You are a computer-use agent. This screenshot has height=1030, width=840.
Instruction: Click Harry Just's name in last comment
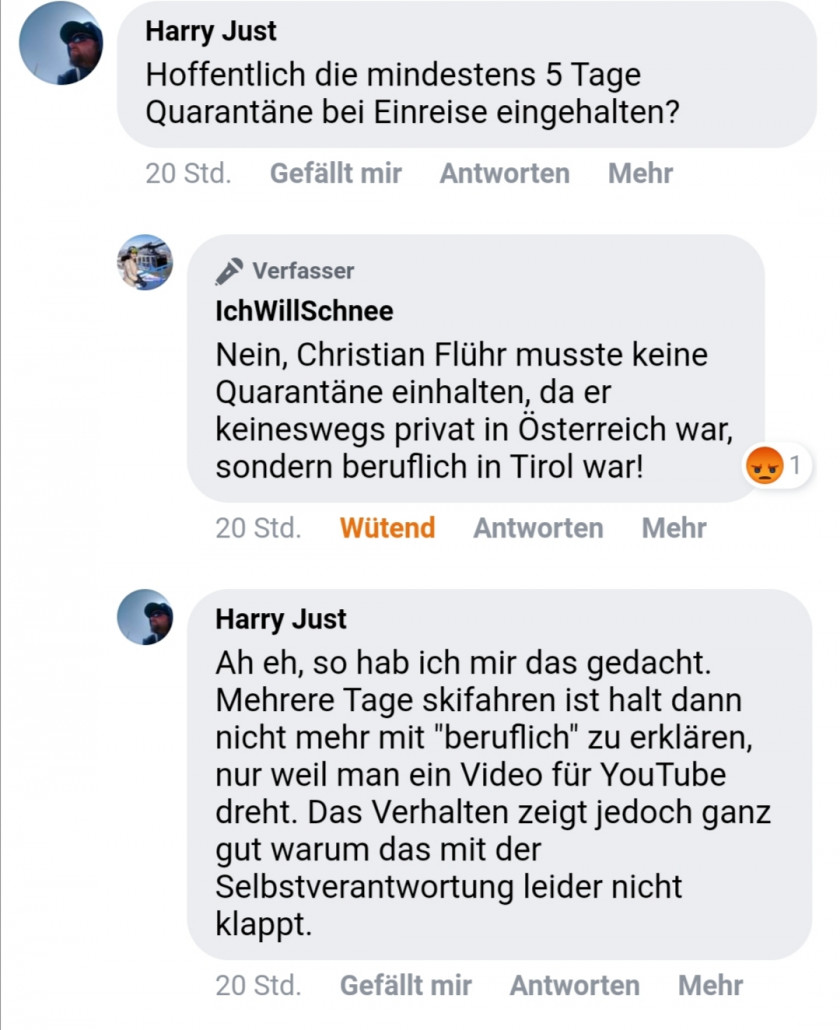[281, 619]
